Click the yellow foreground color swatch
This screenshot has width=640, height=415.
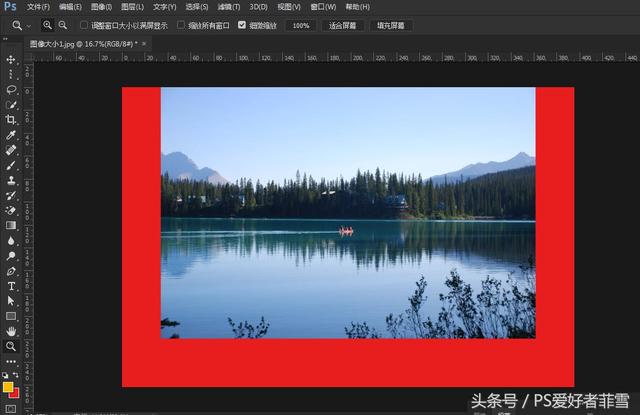coord(7,387)
